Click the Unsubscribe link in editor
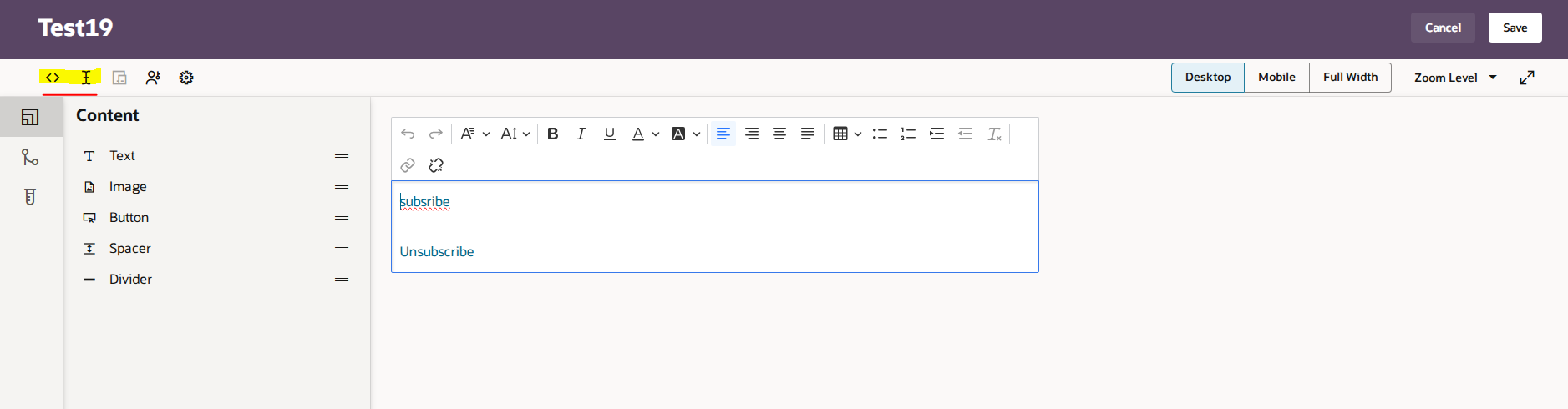Screen dimensions: 1568x409 click(437, 251)
